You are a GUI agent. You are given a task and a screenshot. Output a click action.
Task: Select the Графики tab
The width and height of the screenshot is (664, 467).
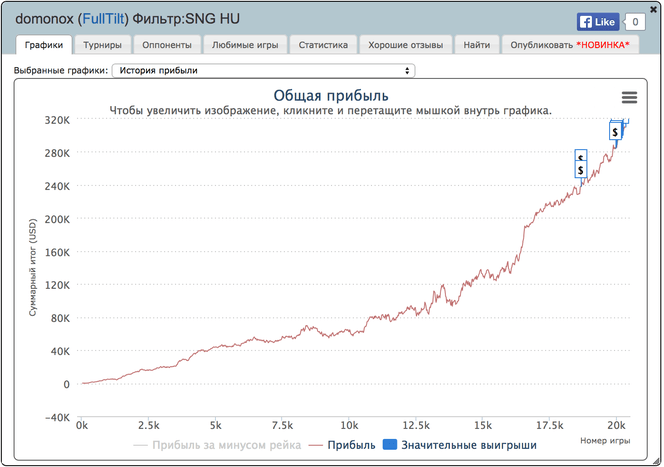[x=44, y=45]
